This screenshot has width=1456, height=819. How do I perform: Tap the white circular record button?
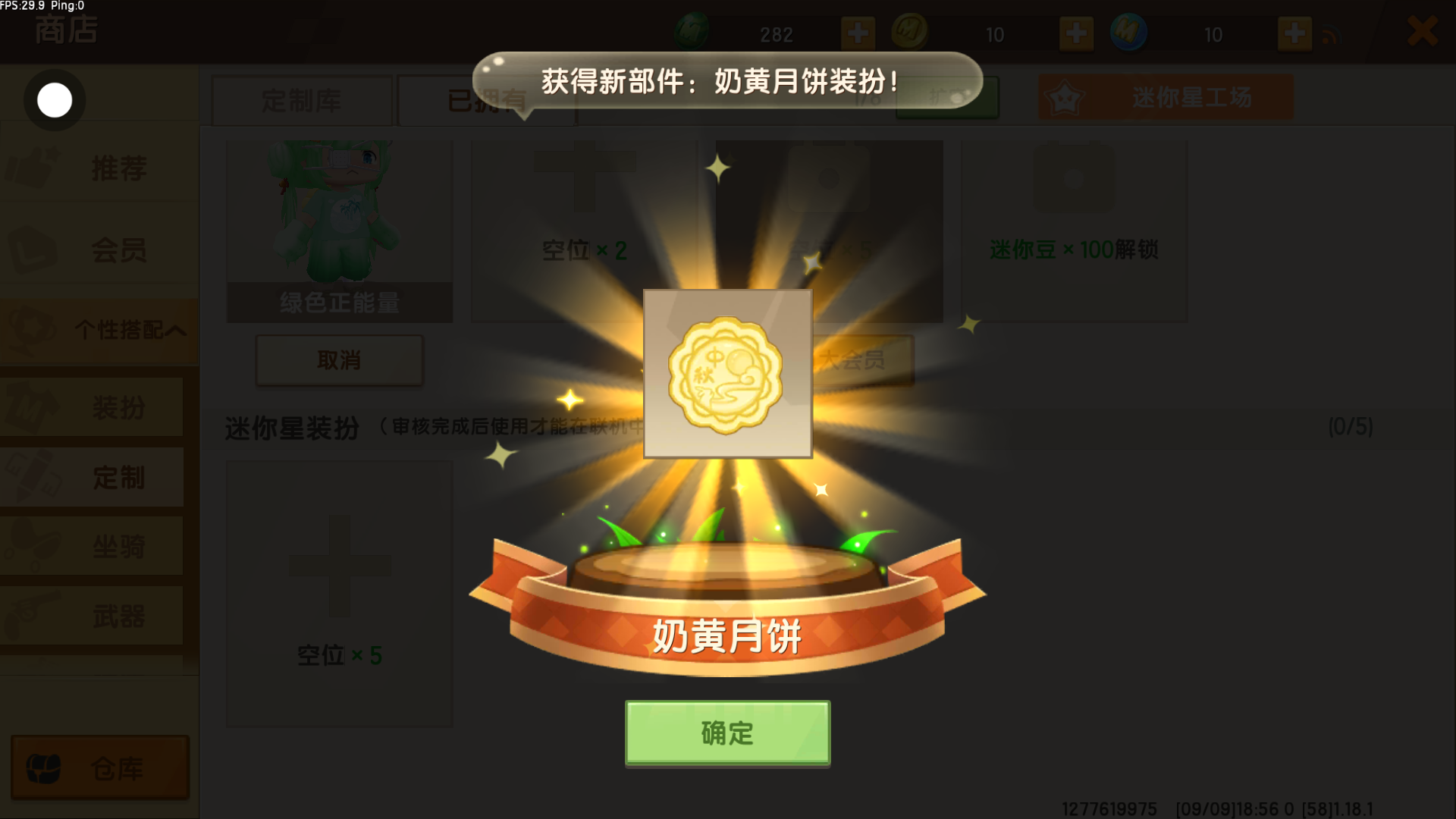click(x=55, y=100)
